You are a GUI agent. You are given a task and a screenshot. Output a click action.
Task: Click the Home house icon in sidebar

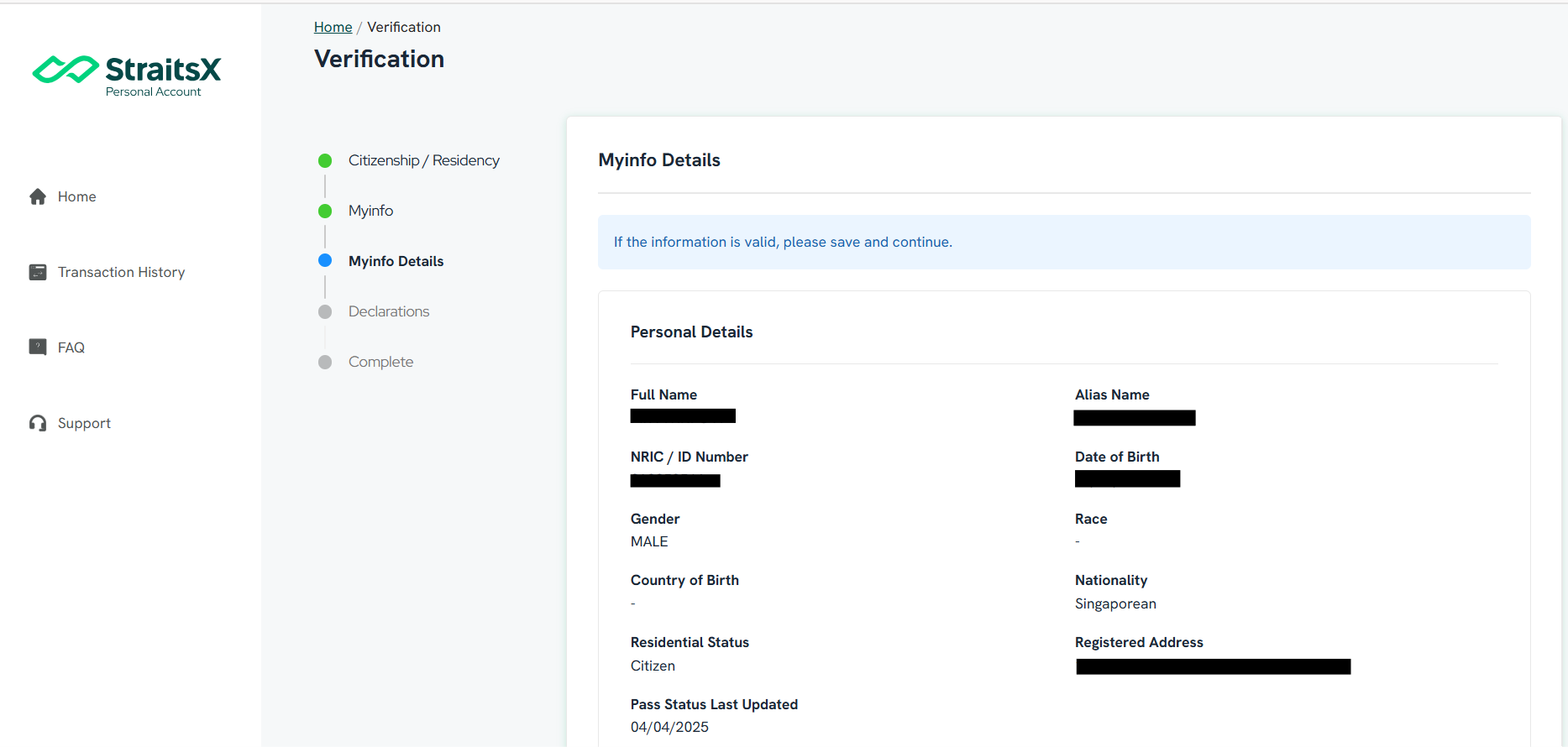click(x=38, y=196)
